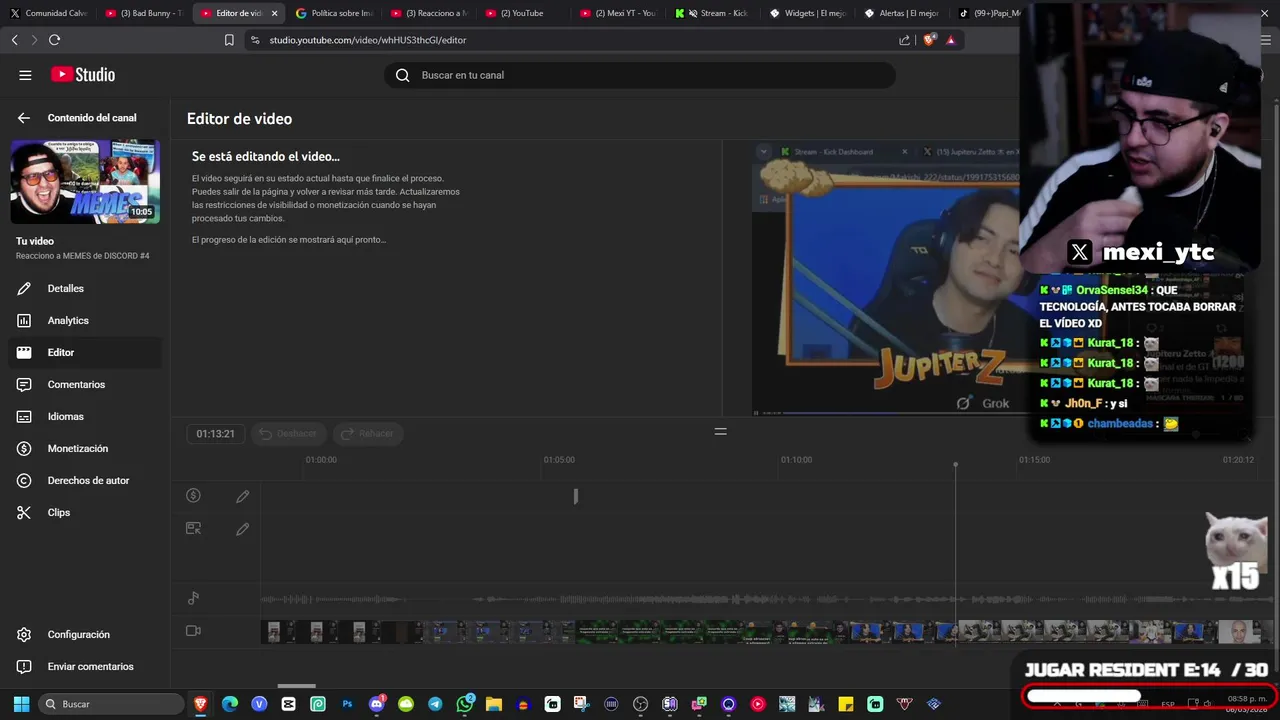The width and height of the screenshot is (1280, 720).
Task: Open the Configuración gear icon
Action: point(24,634)
